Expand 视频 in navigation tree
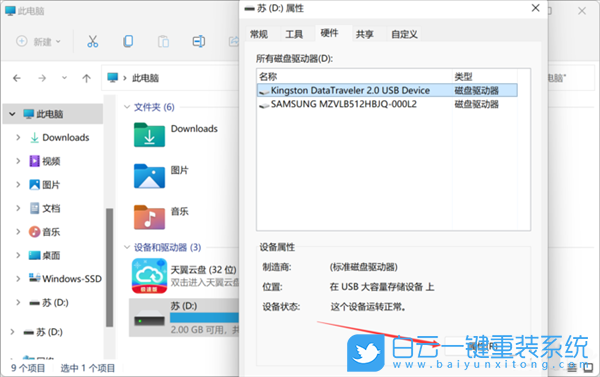The image size is (600, 377). [18, 161]
